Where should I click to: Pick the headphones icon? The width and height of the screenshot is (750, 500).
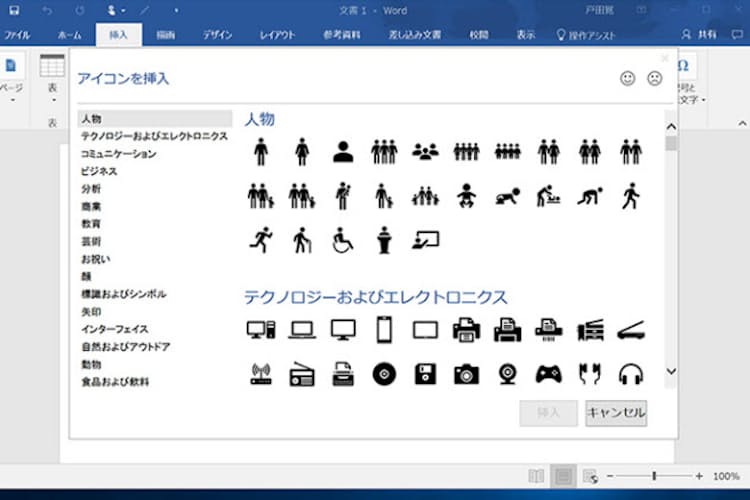coord(630,374)
